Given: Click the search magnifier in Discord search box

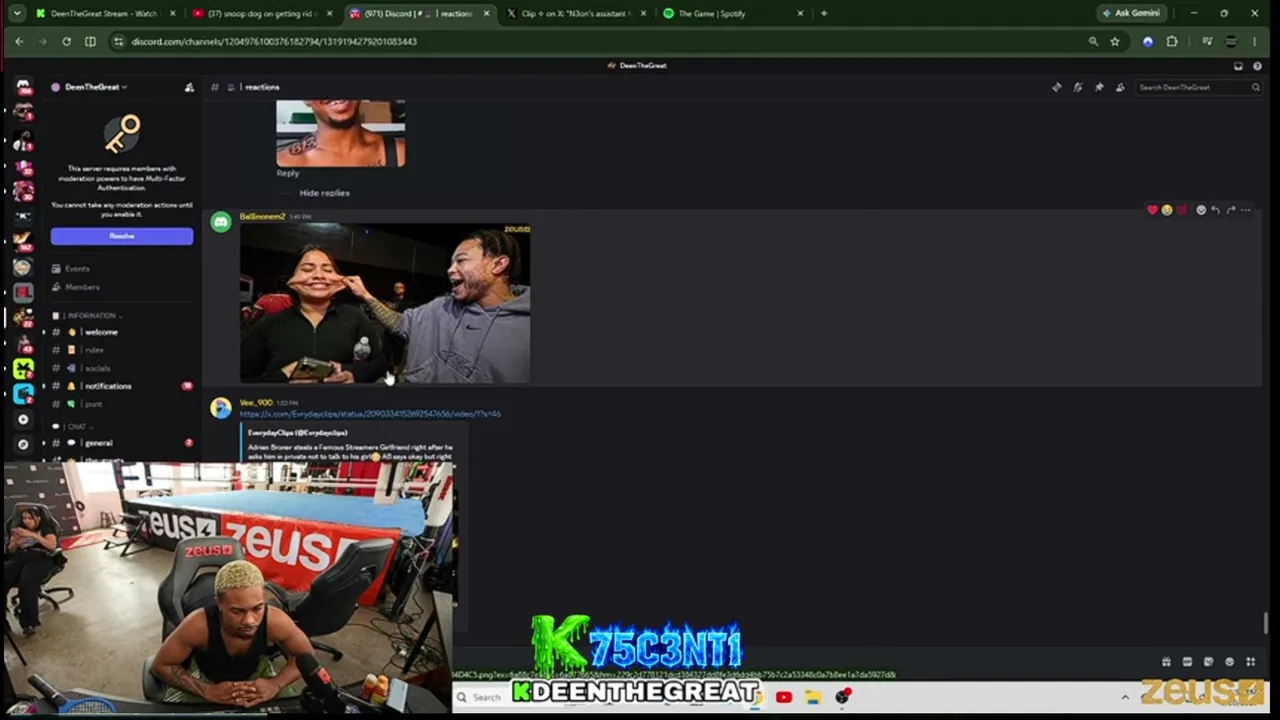Looking at the screenshot, I should [x=1256, y=87].
